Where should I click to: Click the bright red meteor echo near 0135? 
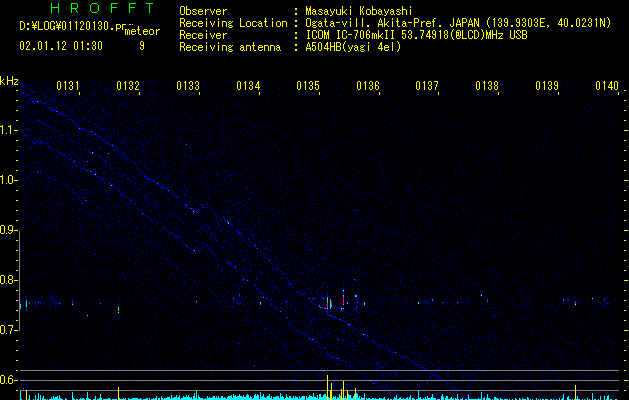click(328, 303)
